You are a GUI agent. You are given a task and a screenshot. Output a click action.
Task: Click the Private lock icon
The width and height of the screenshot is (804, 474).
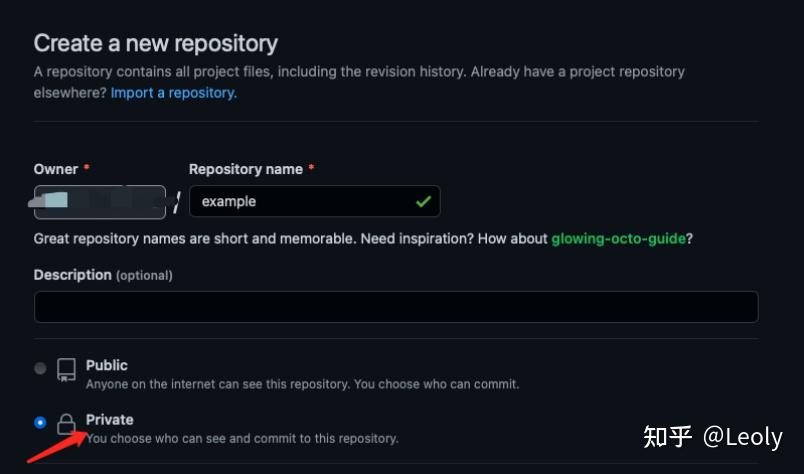[x=66, y=423]
